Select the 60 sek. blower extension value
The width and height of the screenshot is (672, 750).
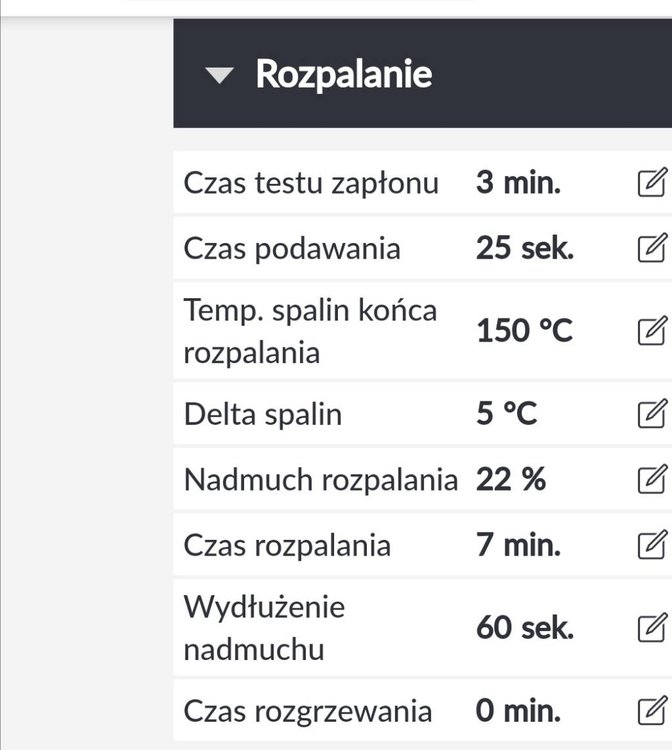524,628
